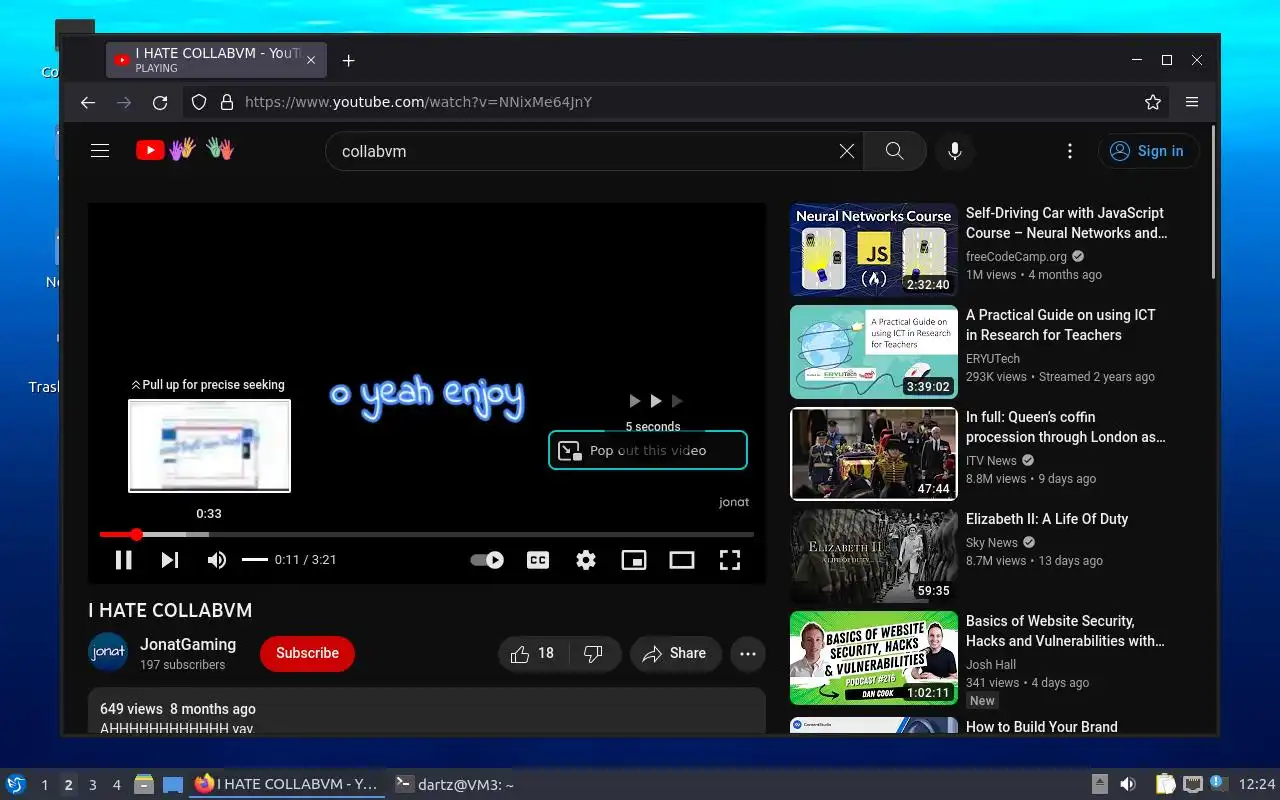Click the freeCodeCamp.org channel name
1280x800 pixels.
click(1016, 257)
